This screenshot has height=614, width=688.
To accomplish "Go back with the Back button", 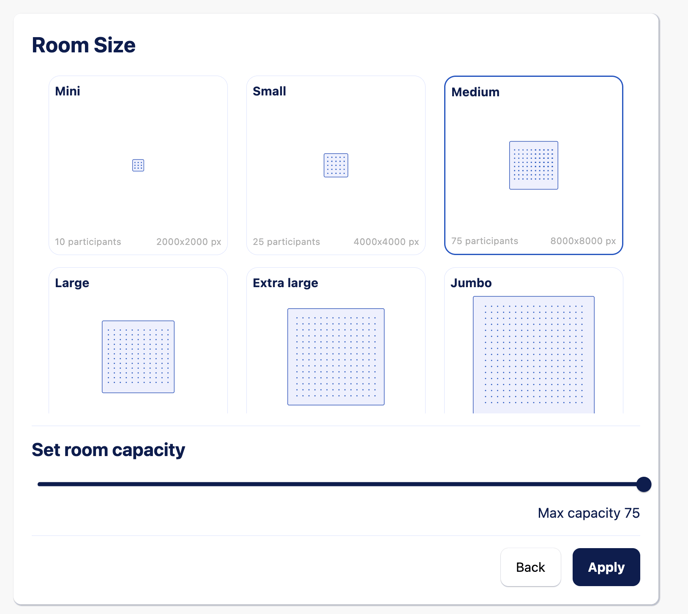I will tap(530, 567).
